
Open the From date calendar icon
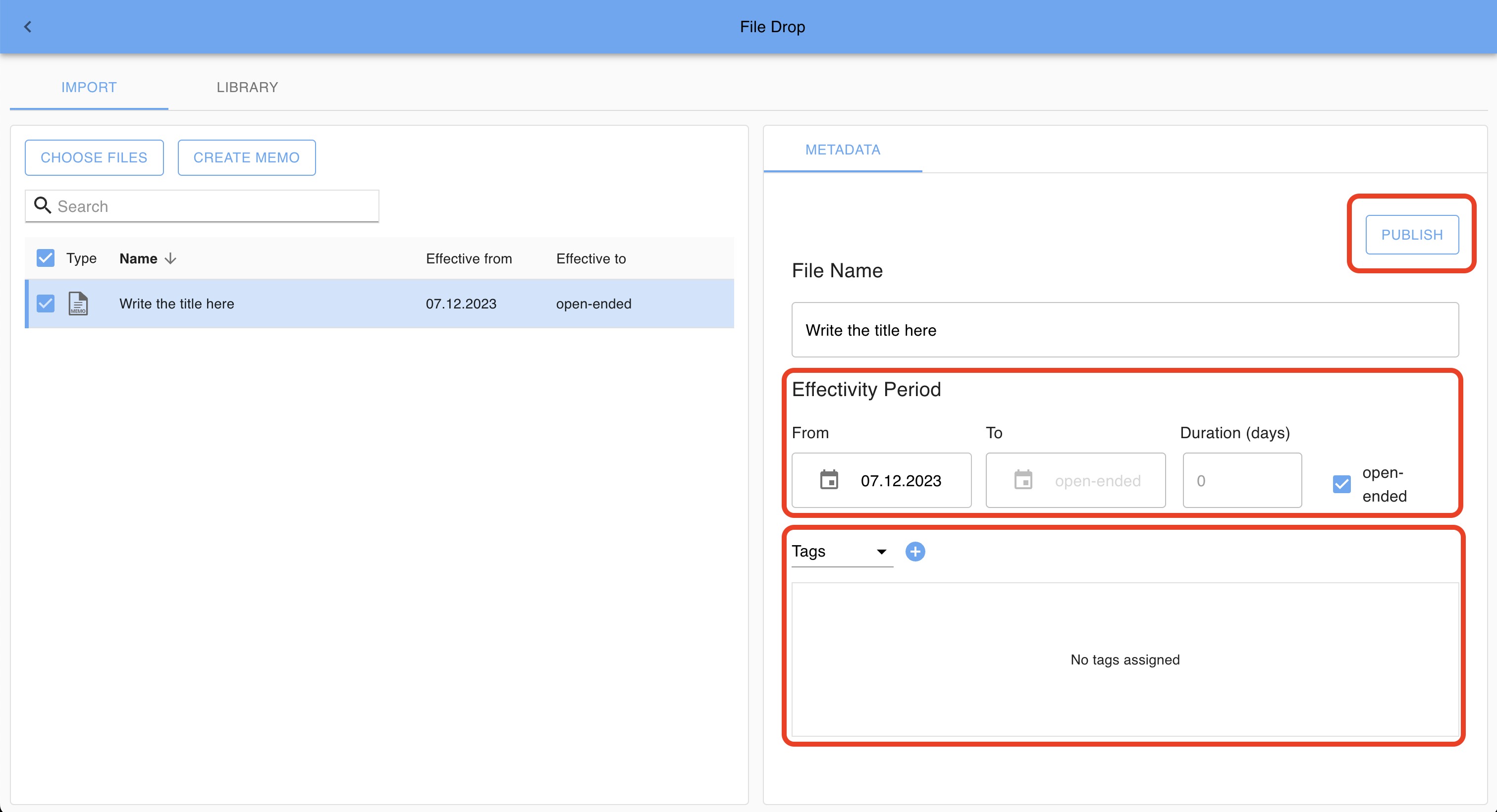click(x=829, y=480)
